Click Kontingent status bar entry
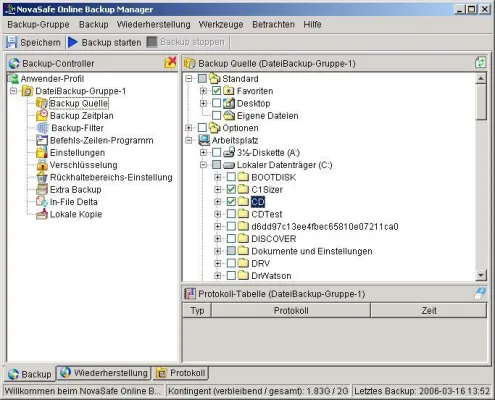The width and height of the screenshot is (495, 400). [258, 391]
